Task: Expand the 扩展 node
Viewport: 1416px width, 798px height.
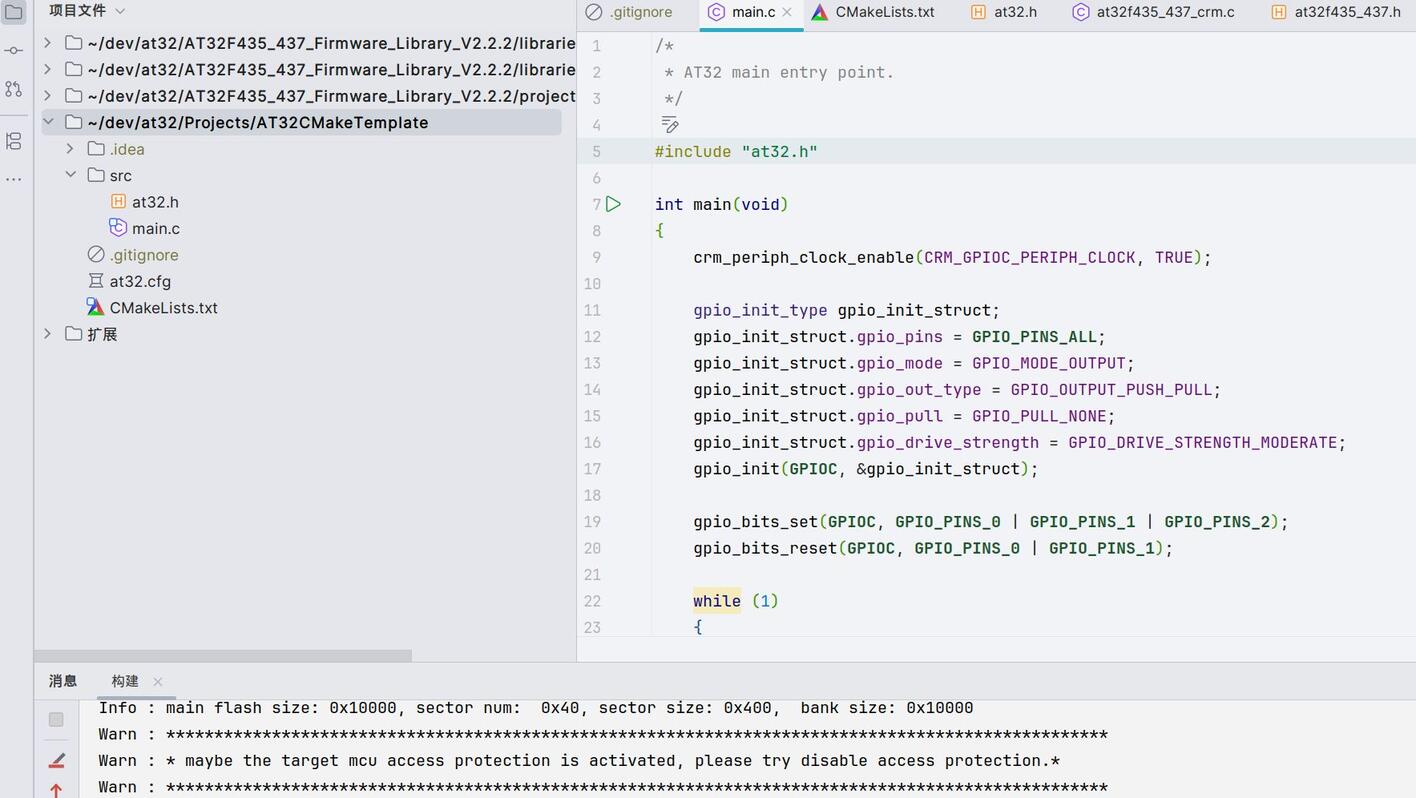Action: [47, 334]
